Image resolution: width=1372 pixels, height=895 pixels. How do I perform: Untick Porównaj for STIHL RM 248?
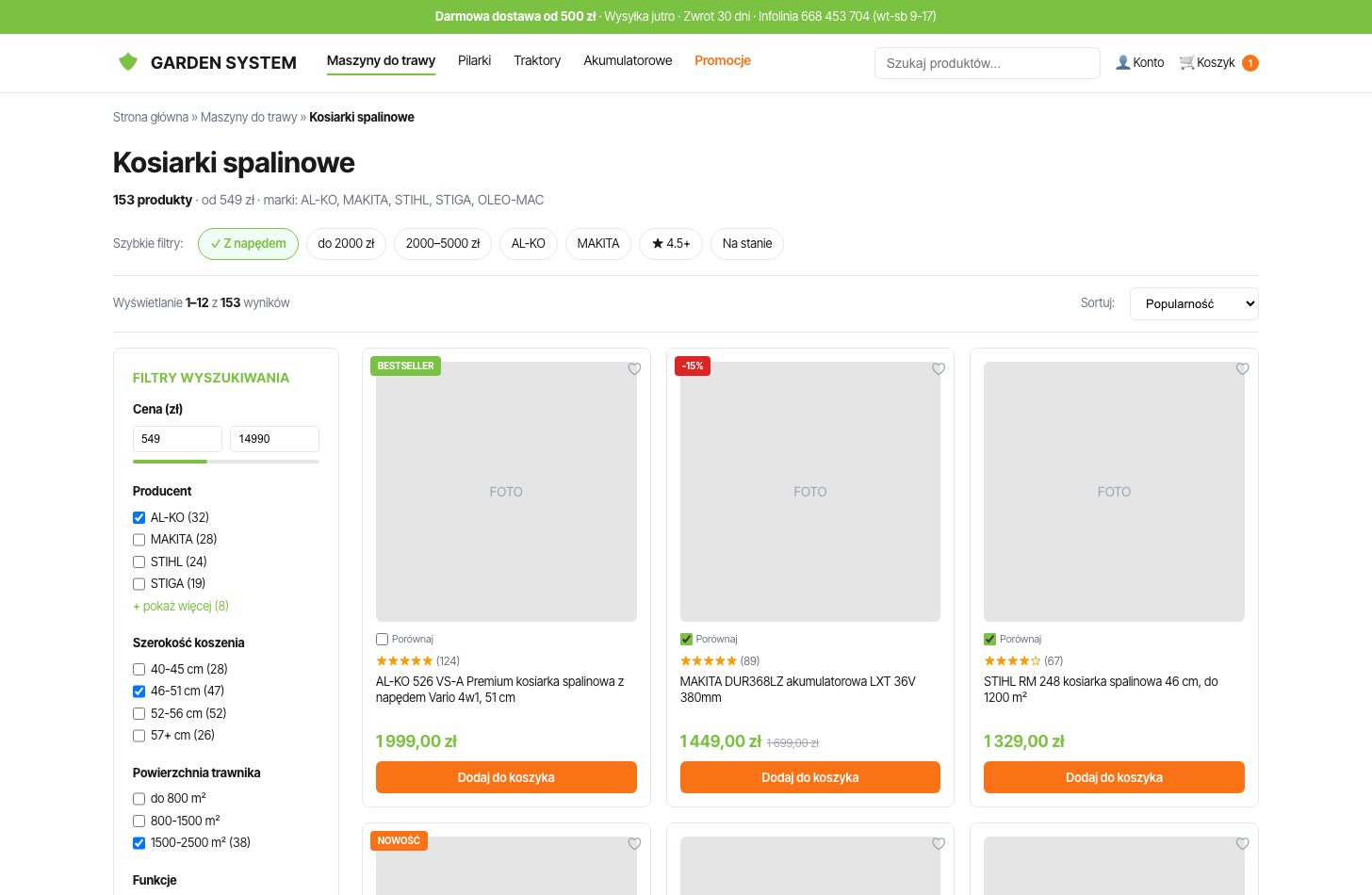990,639
